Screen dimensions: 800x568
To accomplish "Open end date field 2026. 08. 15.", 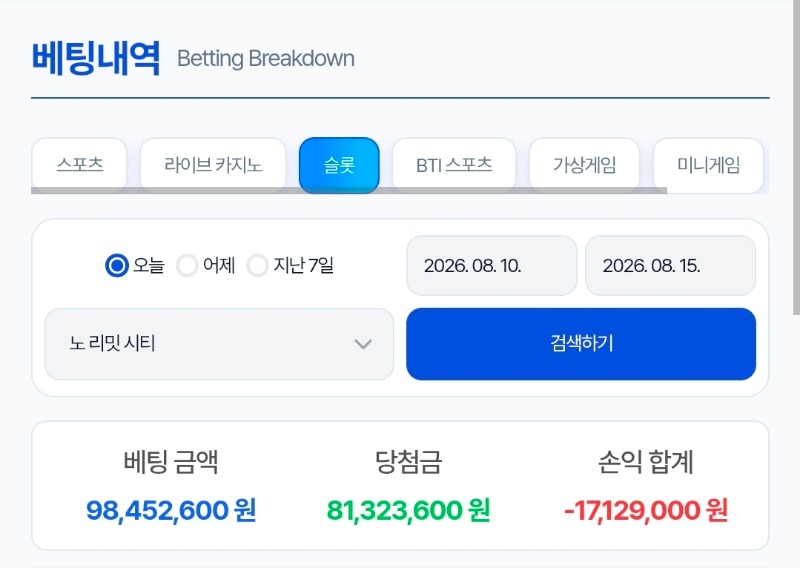I will point(670,265).
